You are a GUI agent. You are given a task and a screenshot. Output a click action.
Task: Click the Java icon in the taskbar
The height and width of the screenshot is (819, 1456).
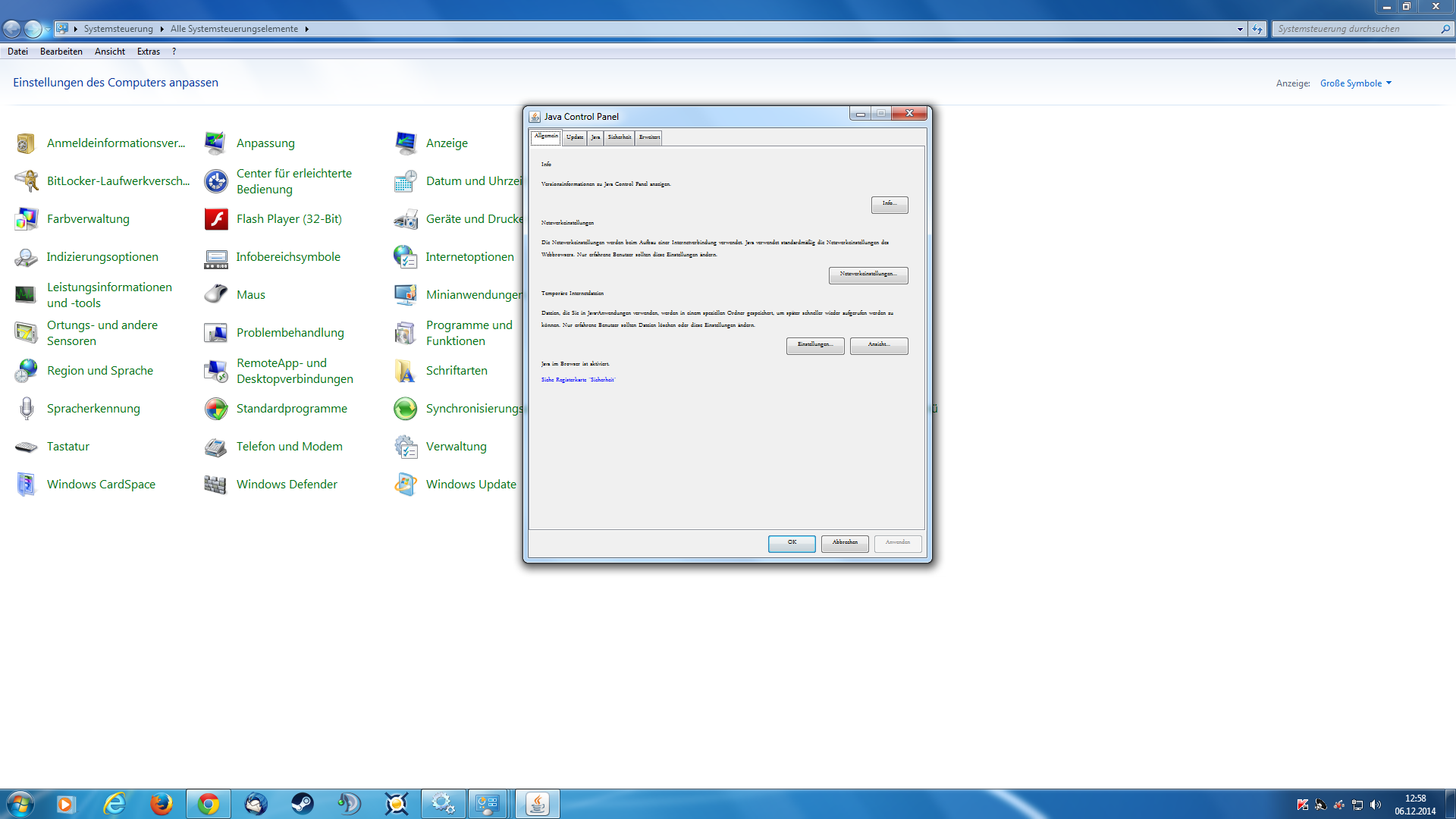tap(538, 804)
